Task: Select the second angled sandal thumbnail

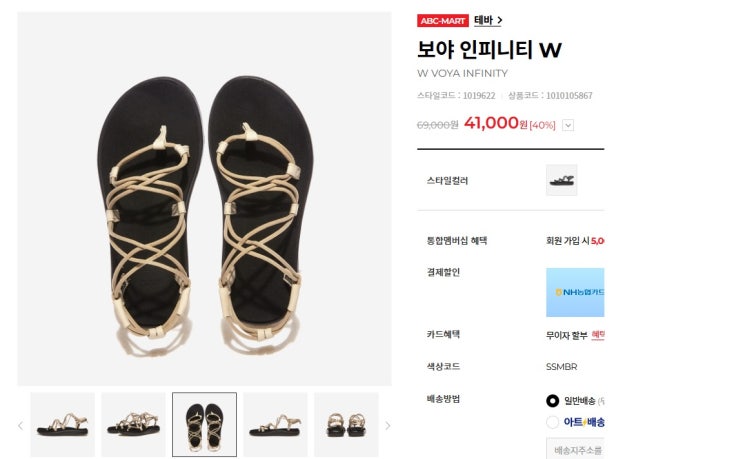Action: click(133, 425)
